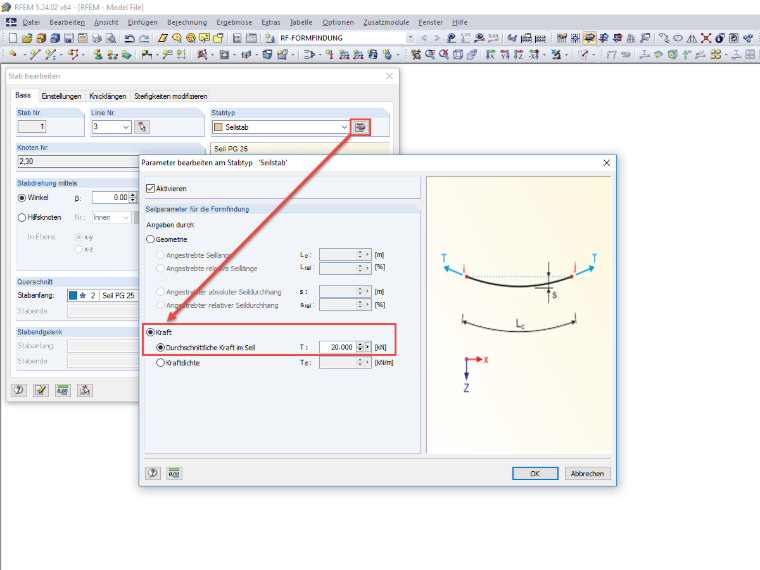Toggle the Aktivieren checkbox
760x570 pixels.
150,189
